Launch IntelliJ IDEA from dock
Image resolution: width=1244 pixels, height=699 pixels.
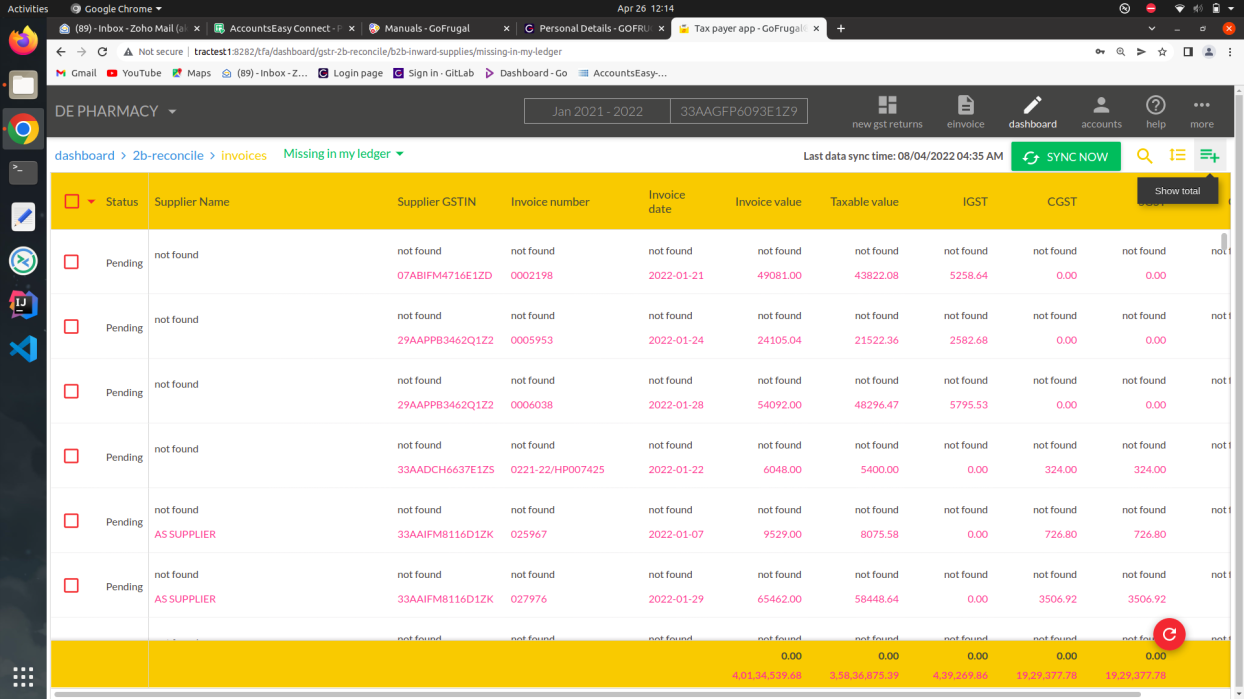click(23, 304)
